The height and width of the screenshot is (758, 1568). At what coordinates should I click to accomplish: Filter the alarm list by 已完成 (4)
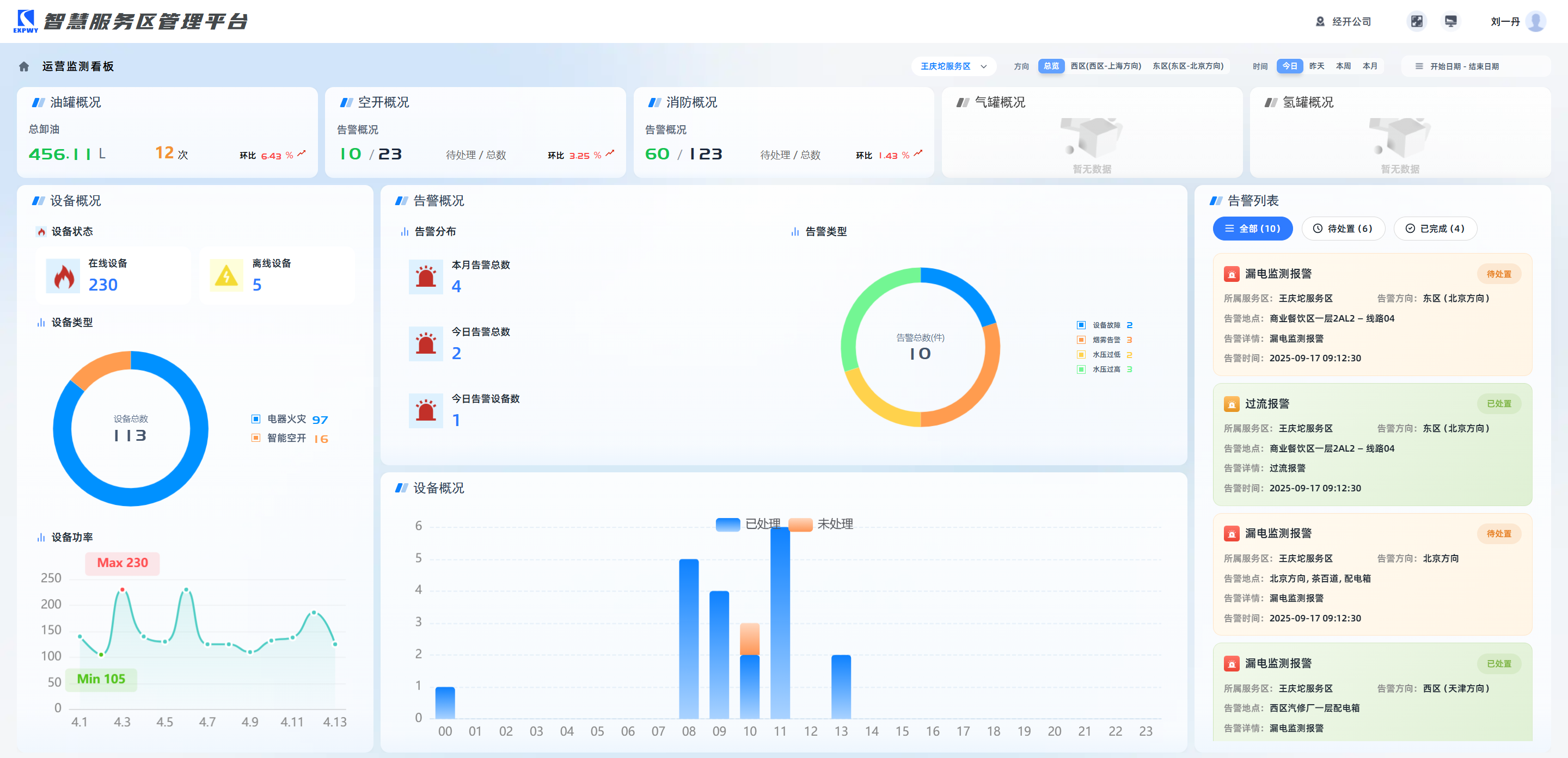tap(1435, 229)
